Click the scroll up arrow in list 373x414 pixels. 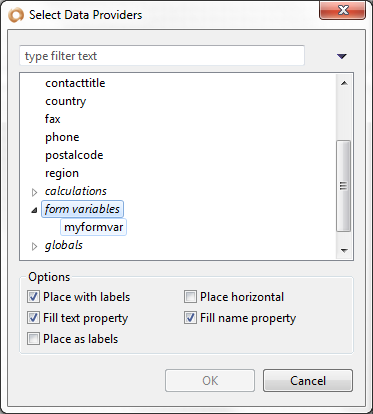344,83
